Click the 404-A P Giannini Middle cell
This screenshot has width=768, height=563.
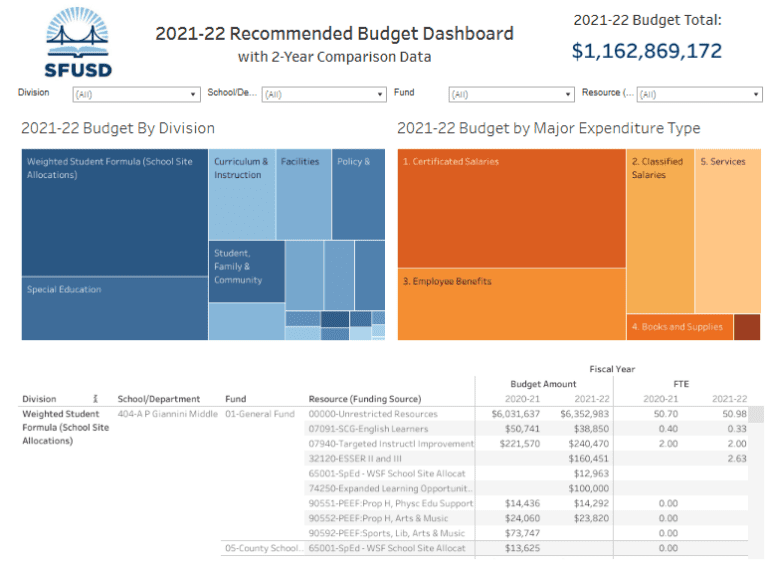coord(168,414)
